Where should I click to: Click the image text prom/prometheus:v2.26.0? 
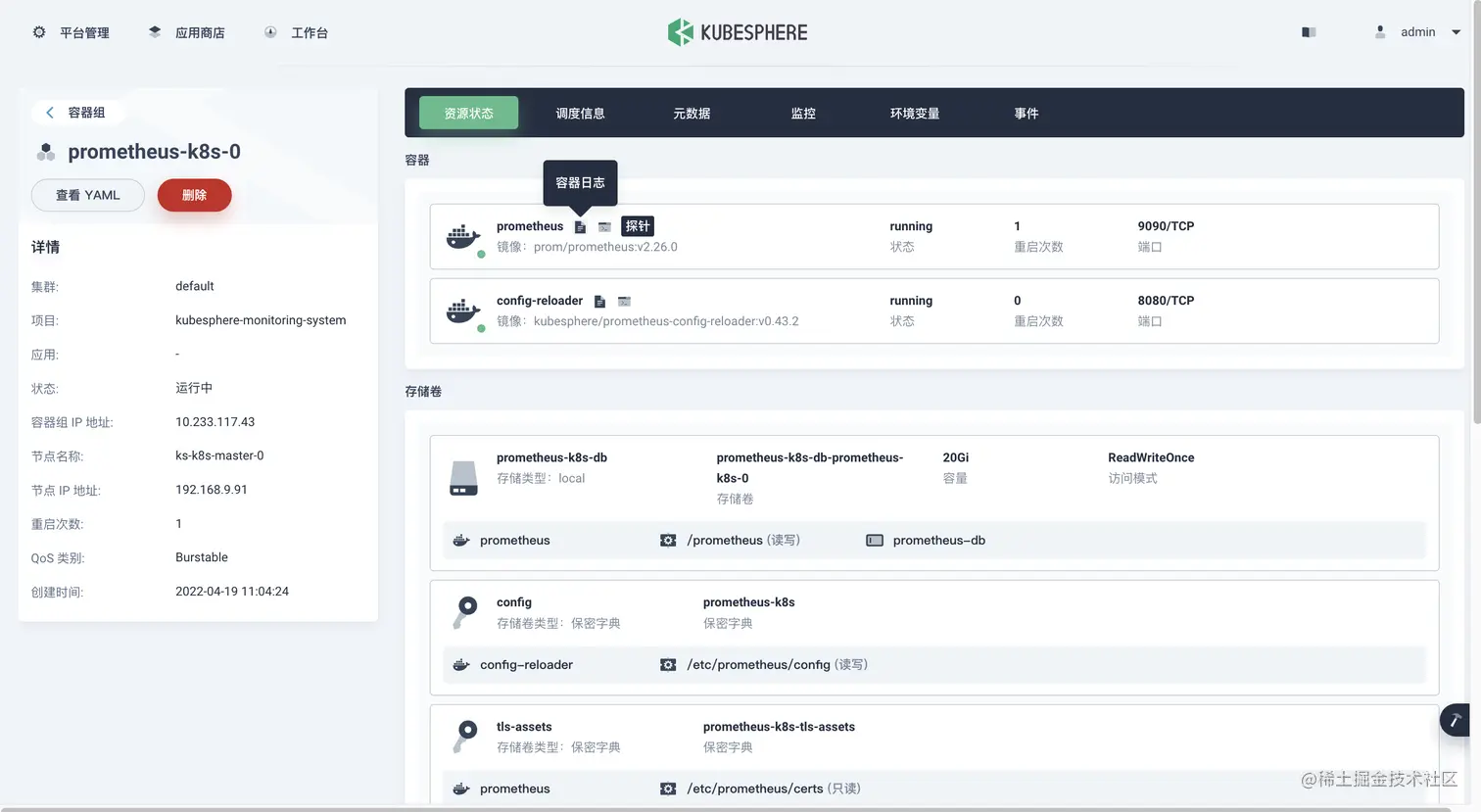(605, 247)
